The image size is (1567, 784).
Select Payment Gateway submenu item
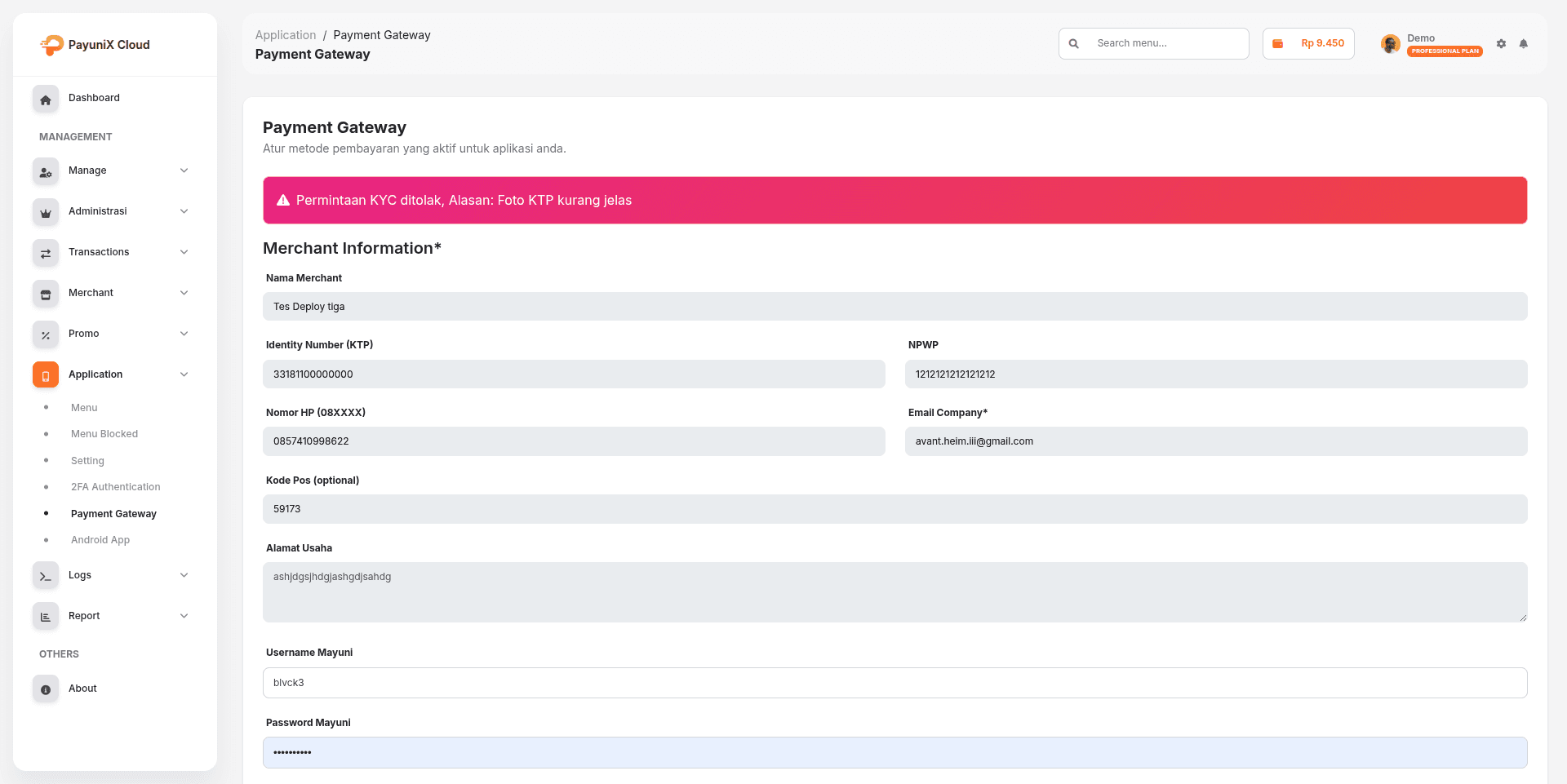tap(113, 514)
